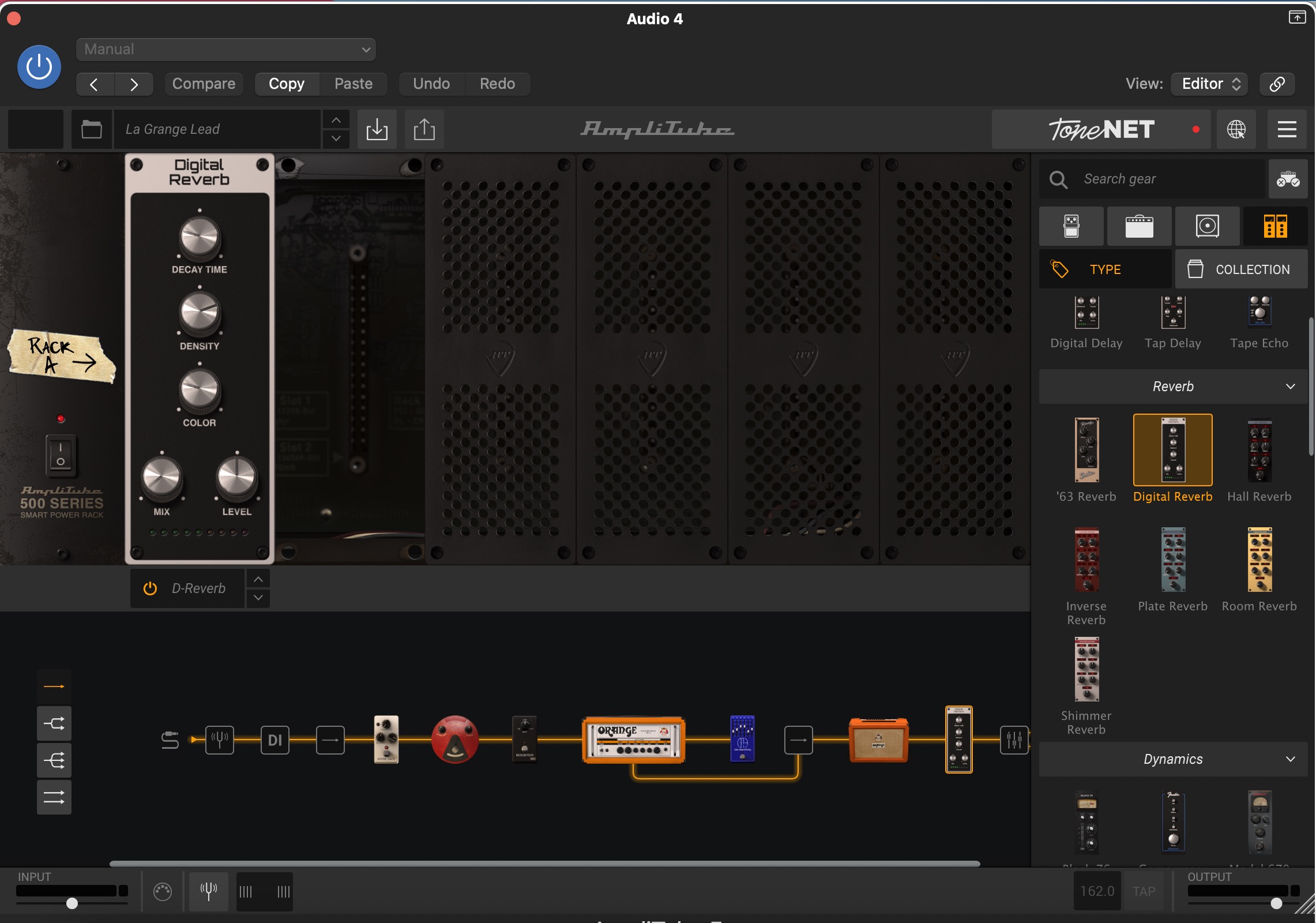Screen dimensions: 1316x923
Task: Click the DECAY TIME knob
Action: coord(200,238)
